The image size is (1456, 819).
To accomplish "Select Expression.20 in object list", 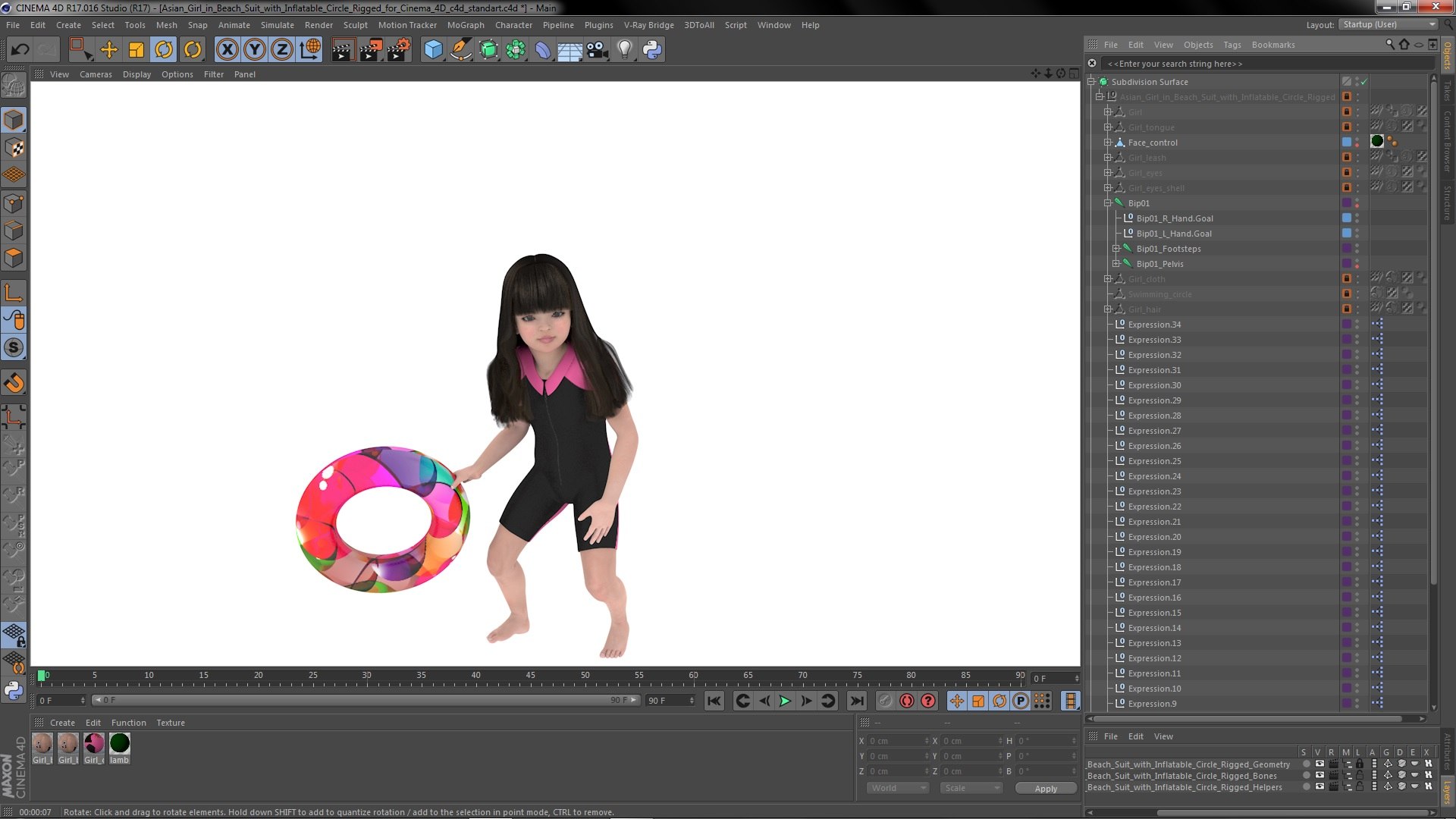I will click(1154, 537).
